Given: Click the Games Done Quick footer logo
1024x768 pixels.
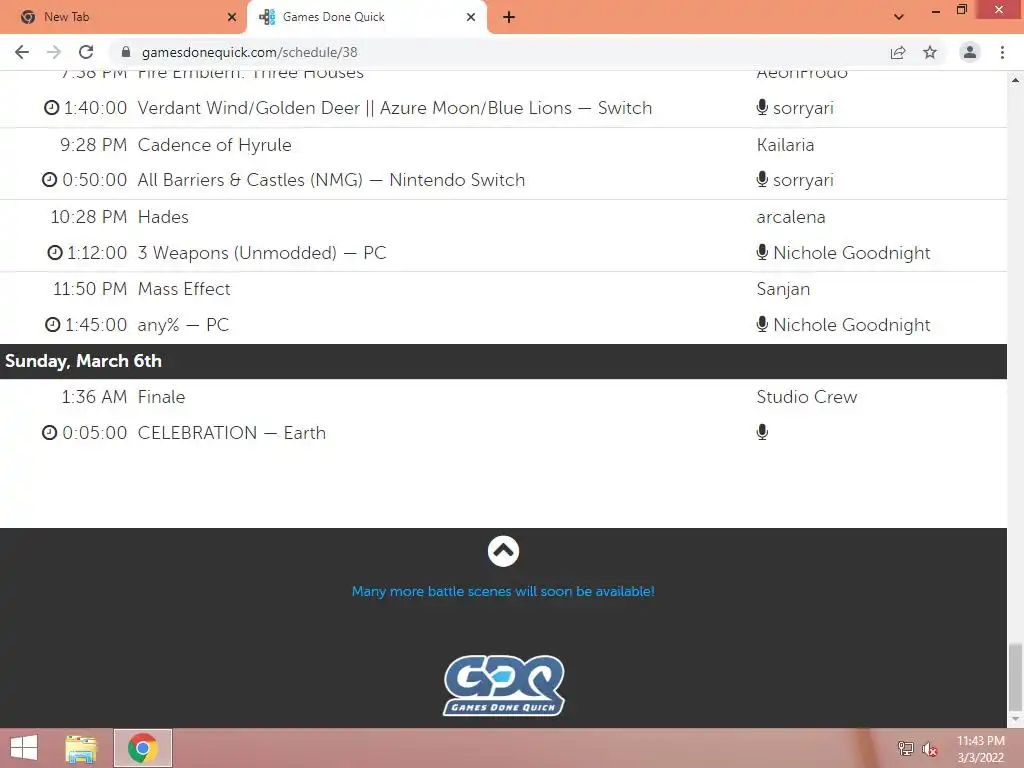Looking at the screenshot, I should (x=504, y=685).
